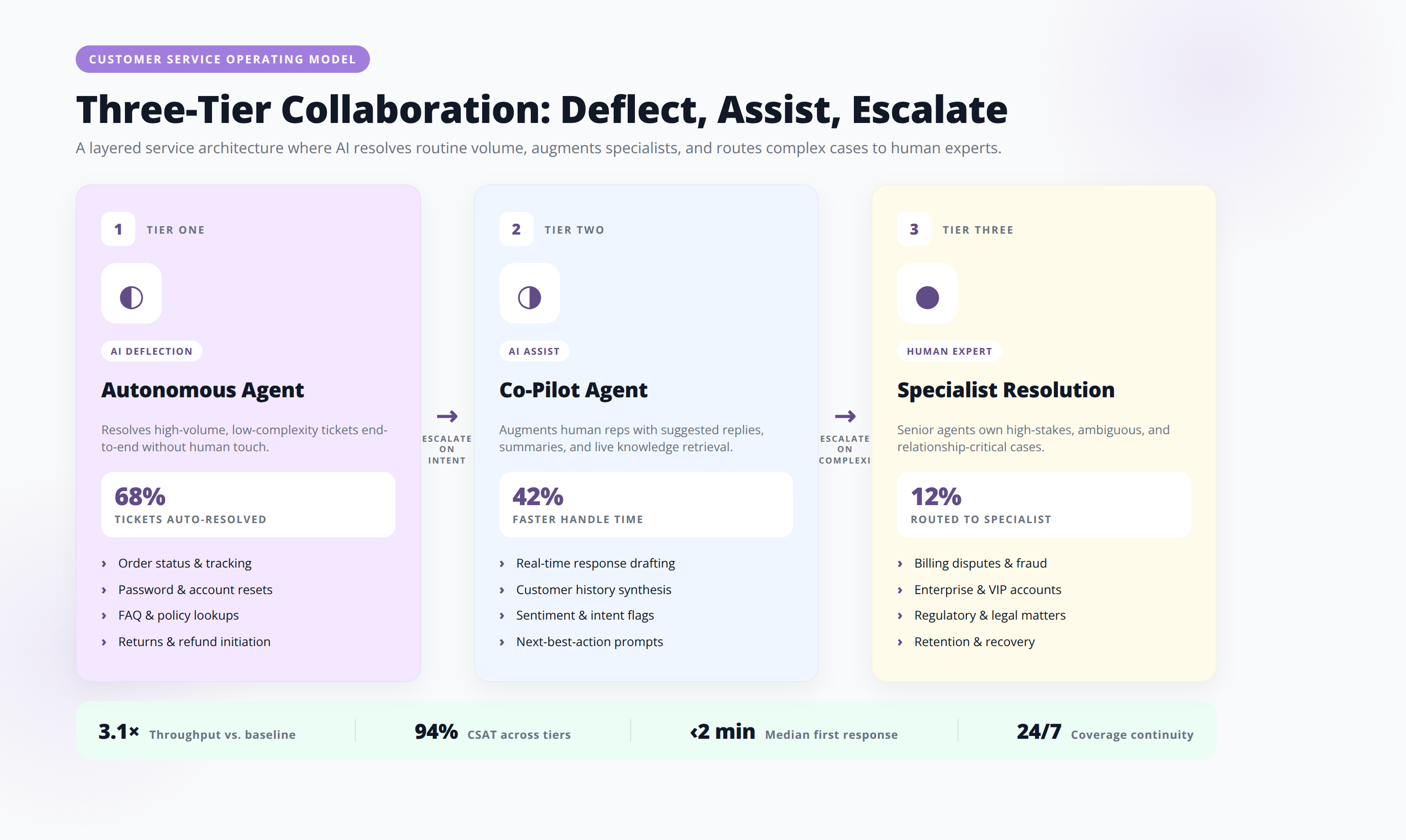Viewport: 1406px width, 840px height.
Task: Click chevron beside Real-time response drafting
Action: (x=502, y=564)
